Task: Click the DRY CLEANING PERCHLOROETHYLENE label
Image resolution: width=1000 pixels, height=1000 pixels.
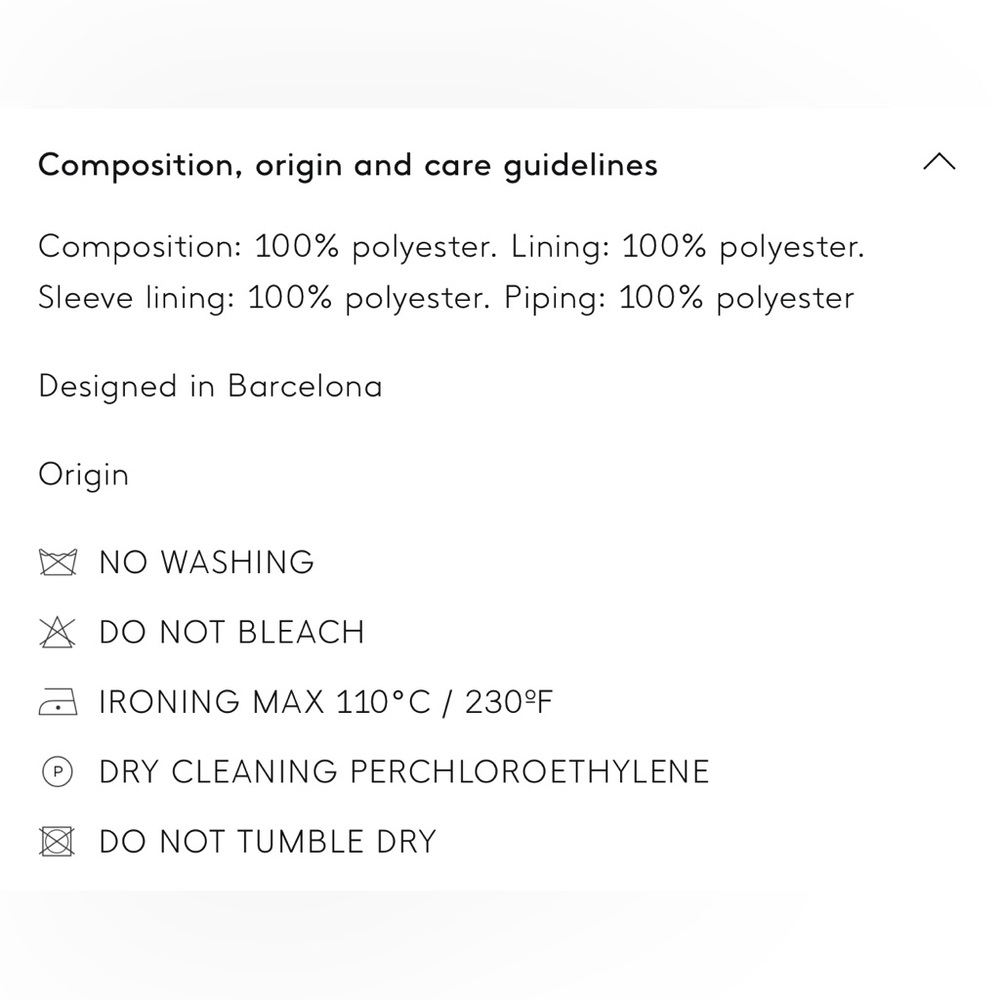Action: click(404, 772)
